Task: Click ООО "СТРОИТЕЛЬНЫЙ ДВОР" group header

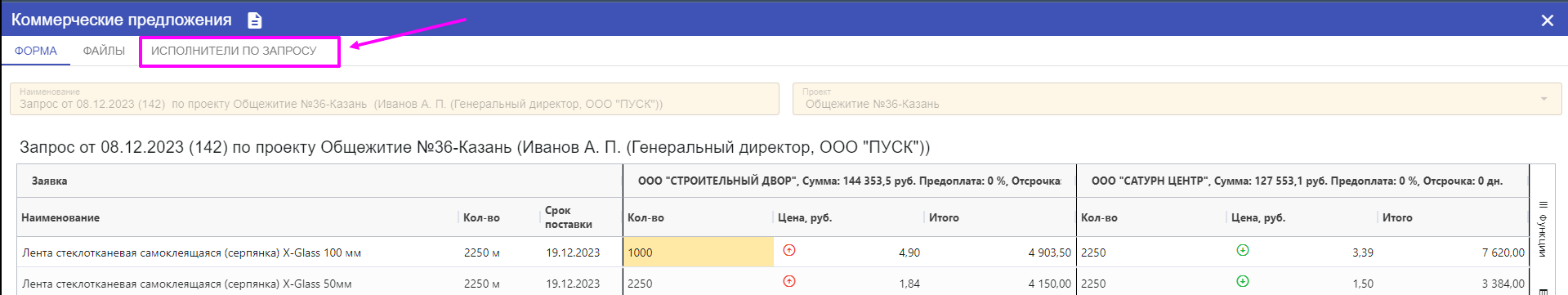Action: click(849, 181)
